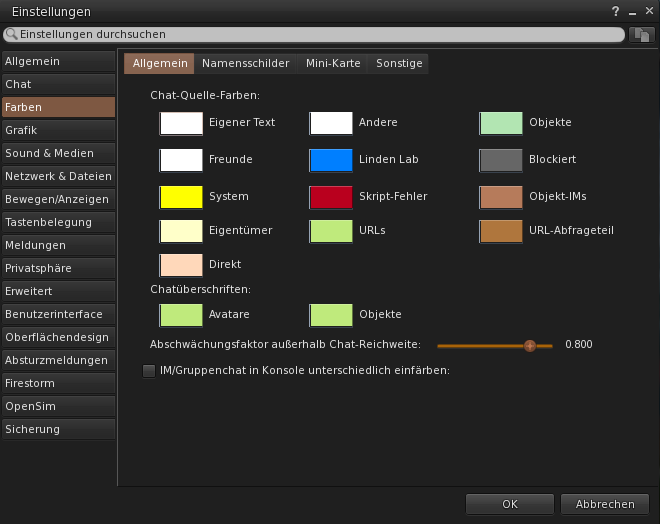Open the Grafik settings category

point(58,130)
